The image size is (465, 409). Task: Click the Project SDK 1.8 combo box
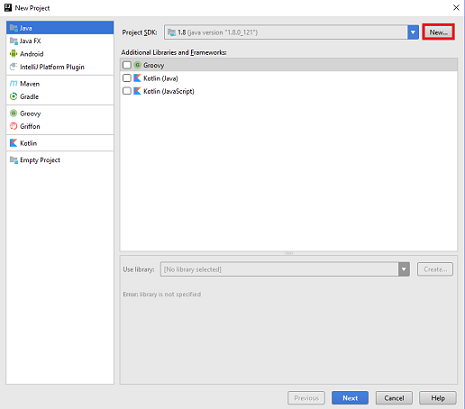tap(291, 32)
